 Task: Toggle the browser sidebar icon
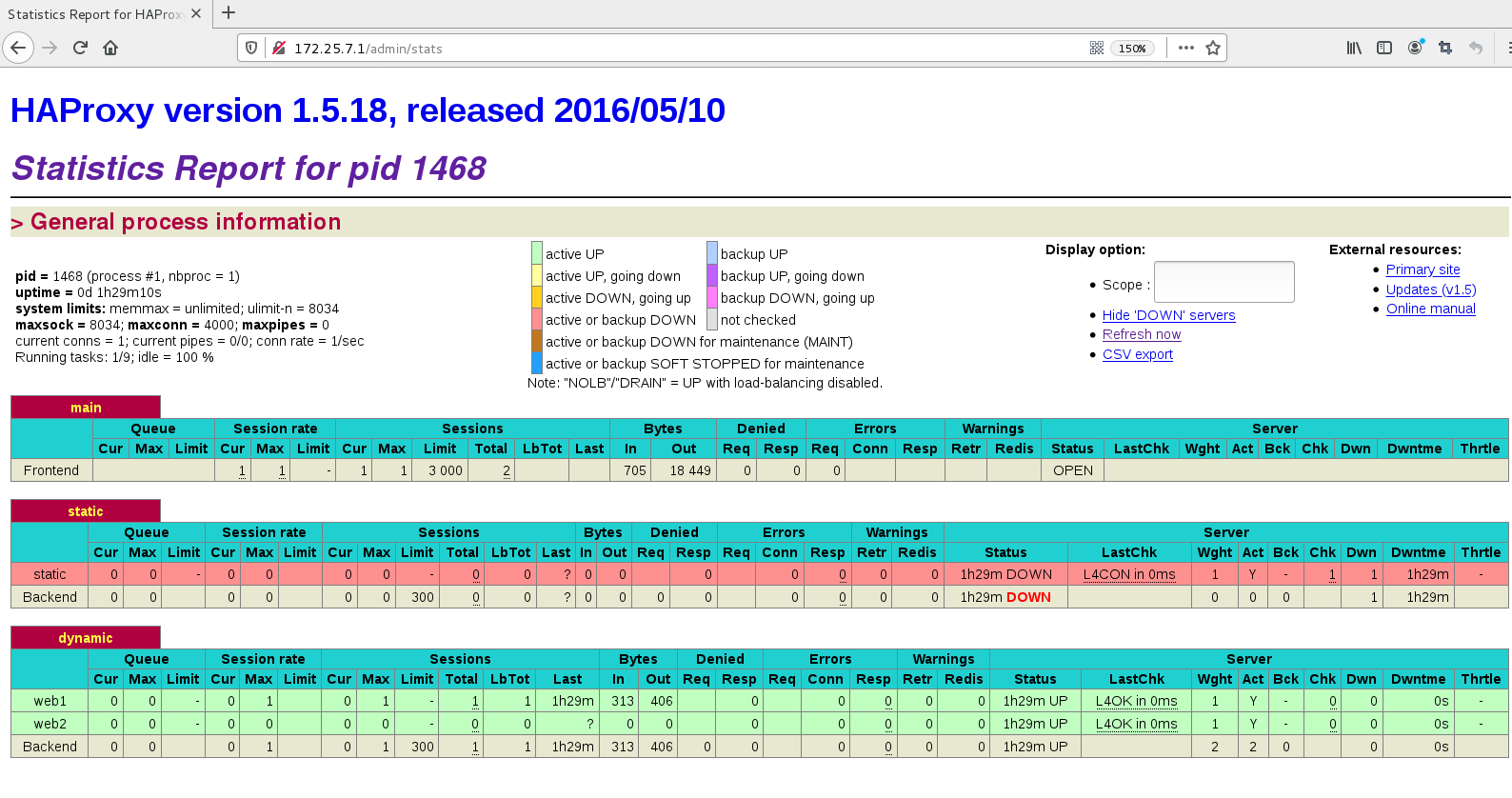[1384, 48]
